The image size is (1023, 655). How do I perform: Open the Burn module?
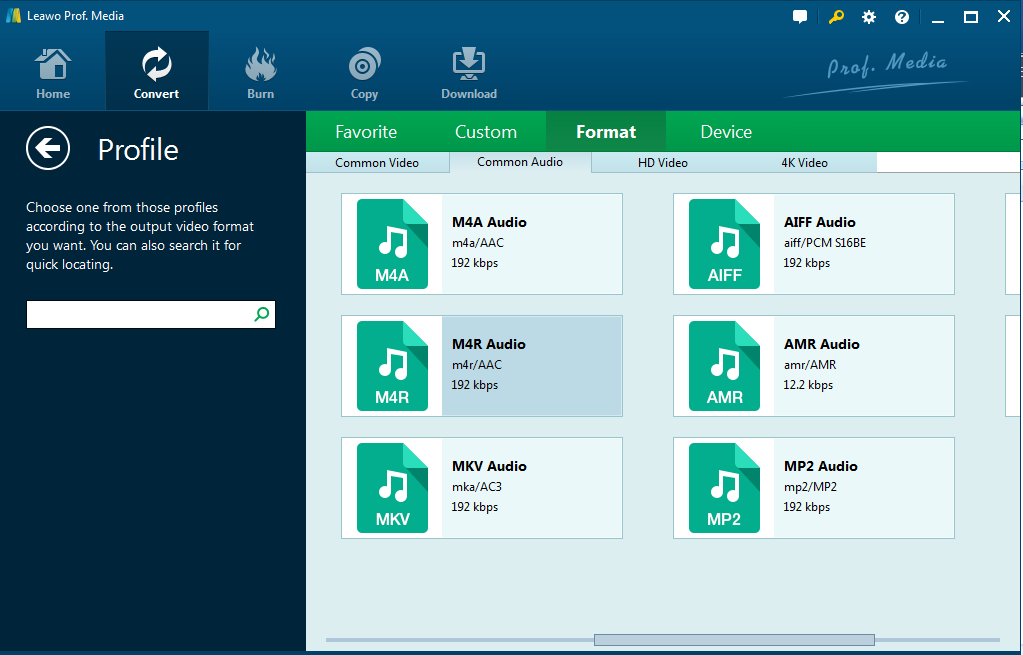tap(260, 74)
